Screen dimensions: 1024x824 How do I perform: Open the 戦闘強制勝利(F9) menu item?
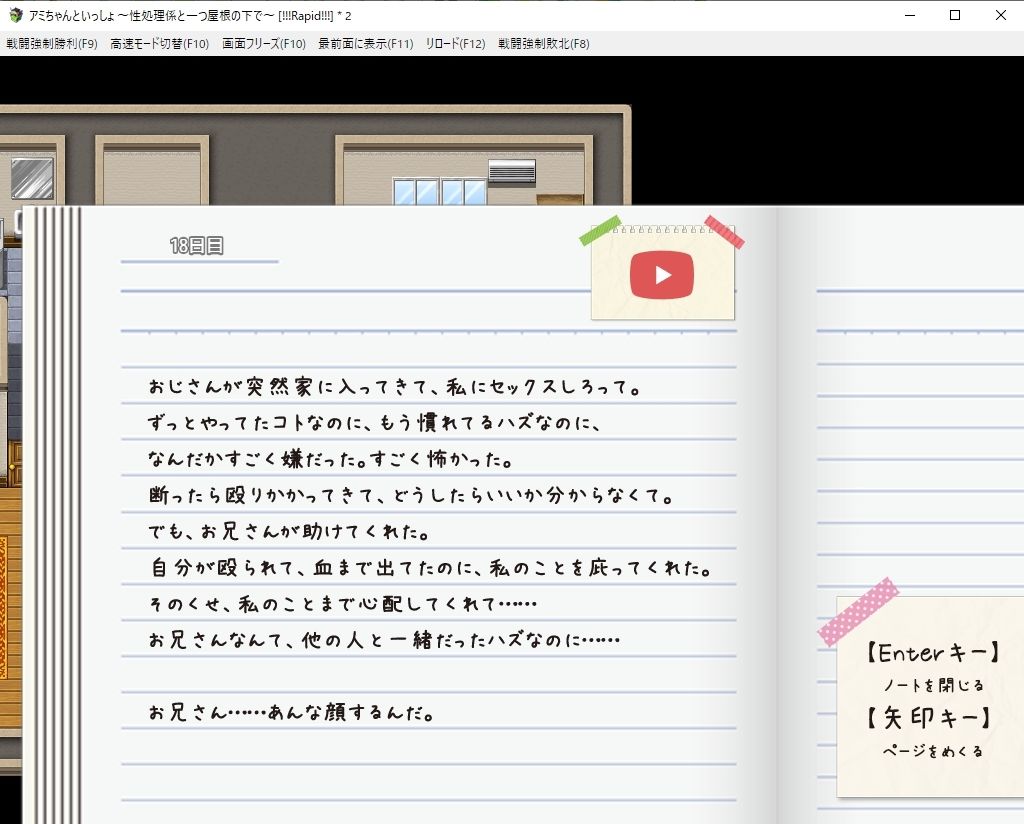point(52,43)
